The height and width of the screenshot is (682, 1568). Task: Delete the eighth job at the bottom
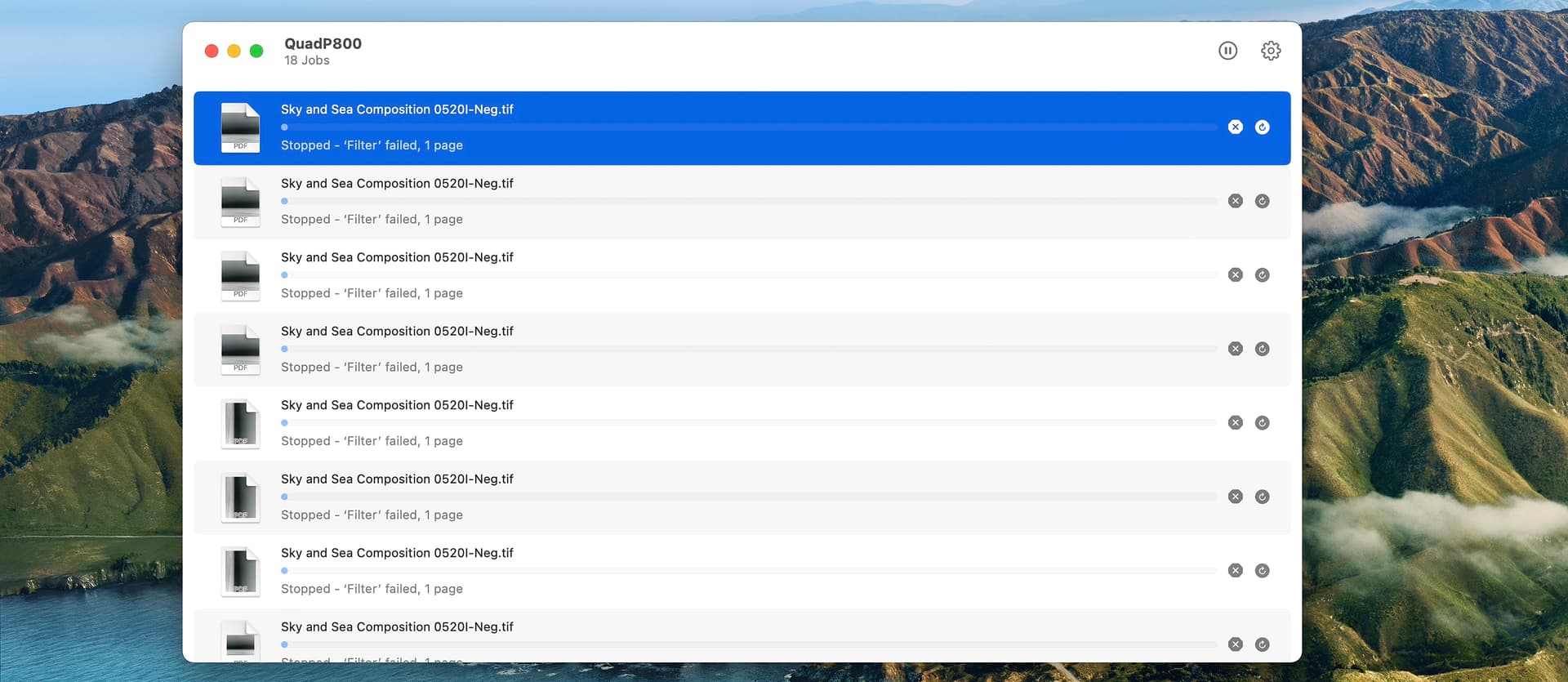[x=1235, y=644]
